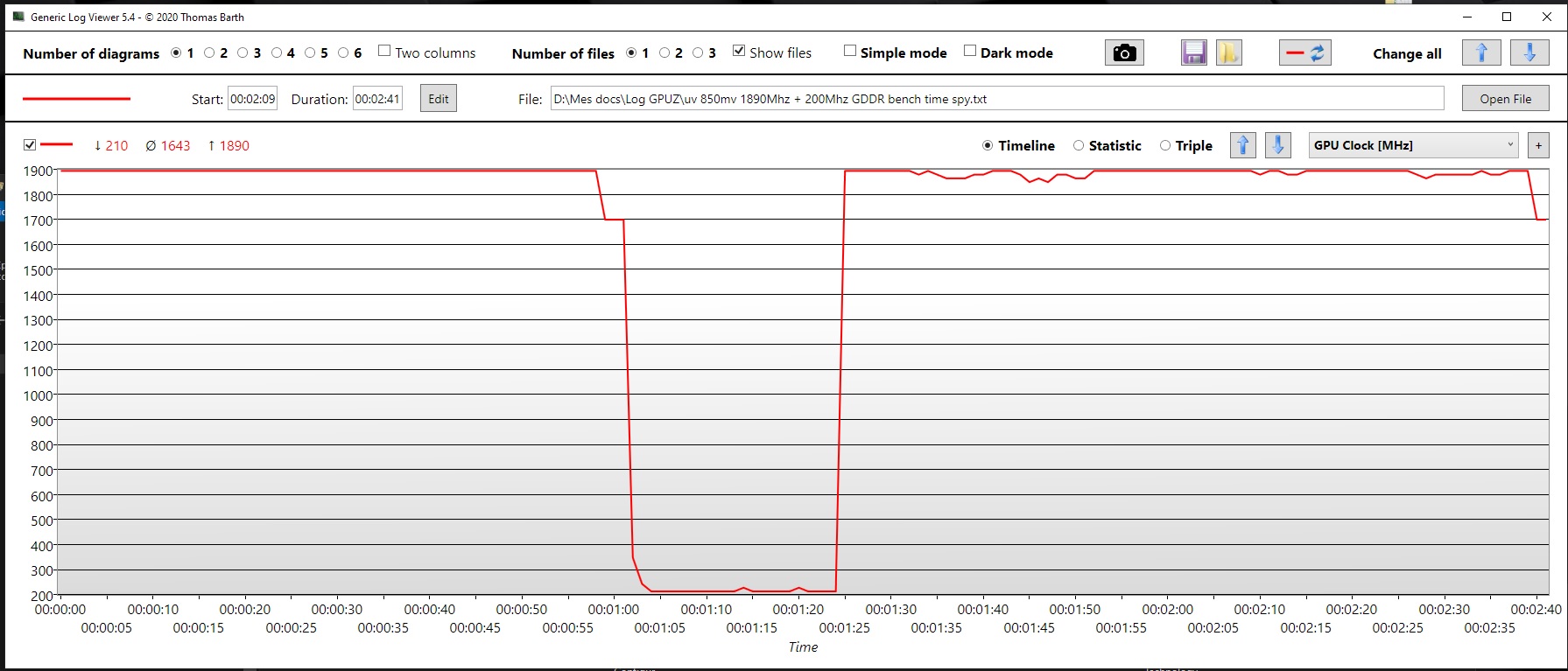1568x671 pixels.
Task: Enable Simple mode checkbox
Action: (x=850, y=51)
